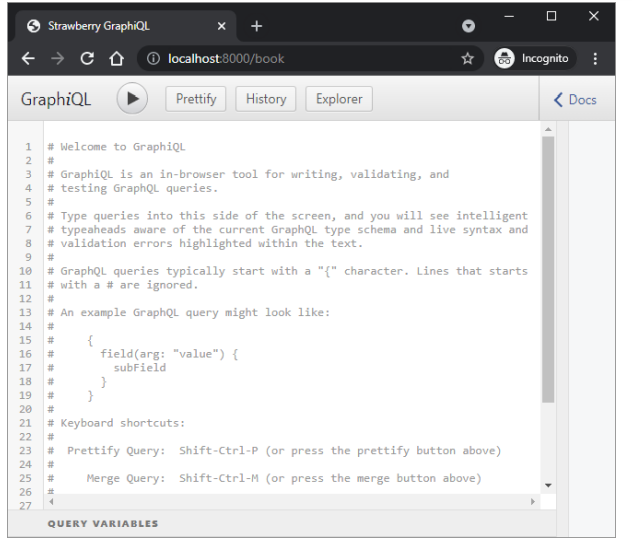
Task: Reload the localhost page
Action: [x=87, y=58]
